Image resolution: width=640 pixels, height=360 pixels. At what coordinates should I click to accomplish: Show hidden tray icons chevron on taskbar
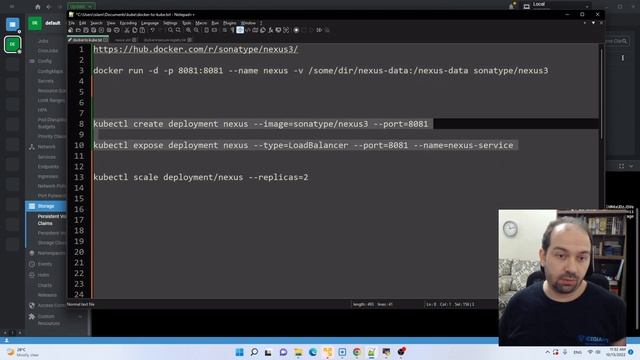[x=547, y=352]
